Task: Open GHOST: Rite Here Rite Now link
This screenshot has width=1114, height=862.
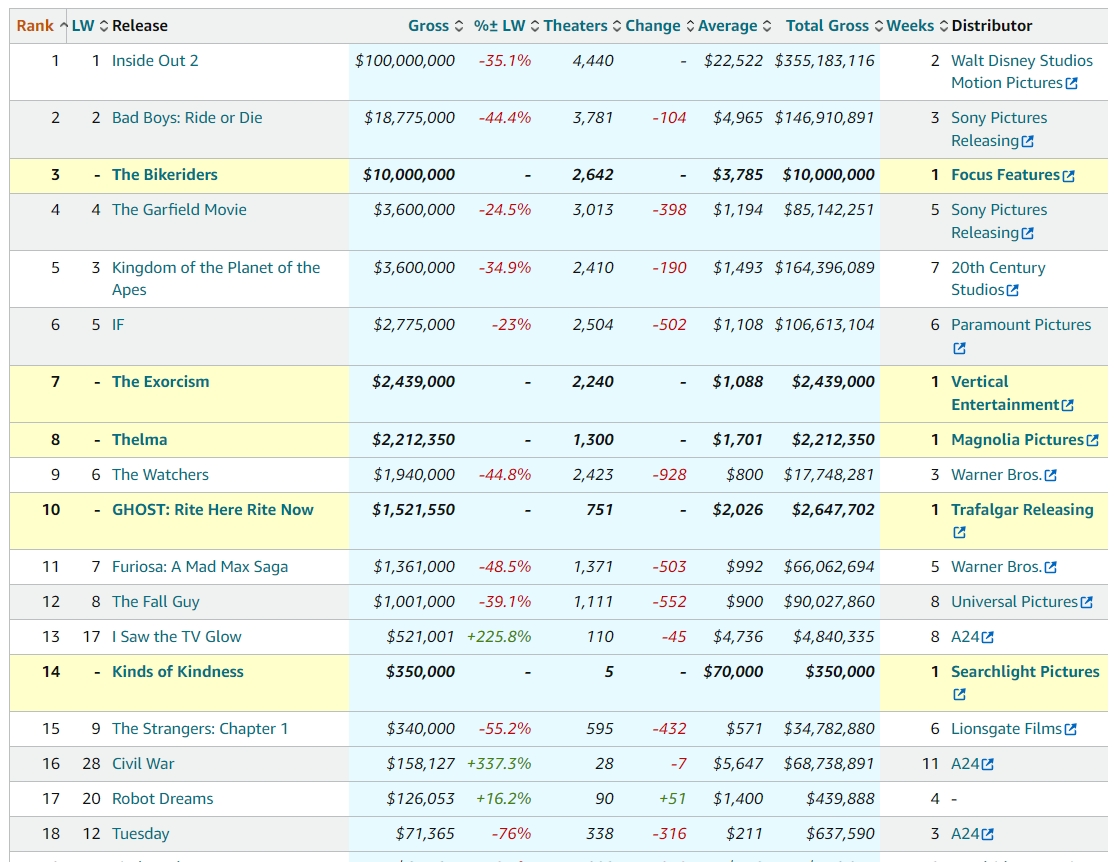Action: (x=212, y=510)
